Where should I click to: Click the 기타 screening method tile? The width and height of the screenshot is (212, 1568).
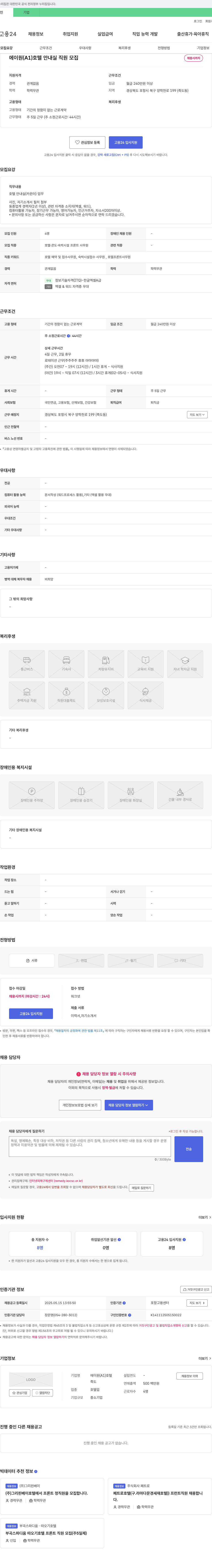(x=180, y=960)
